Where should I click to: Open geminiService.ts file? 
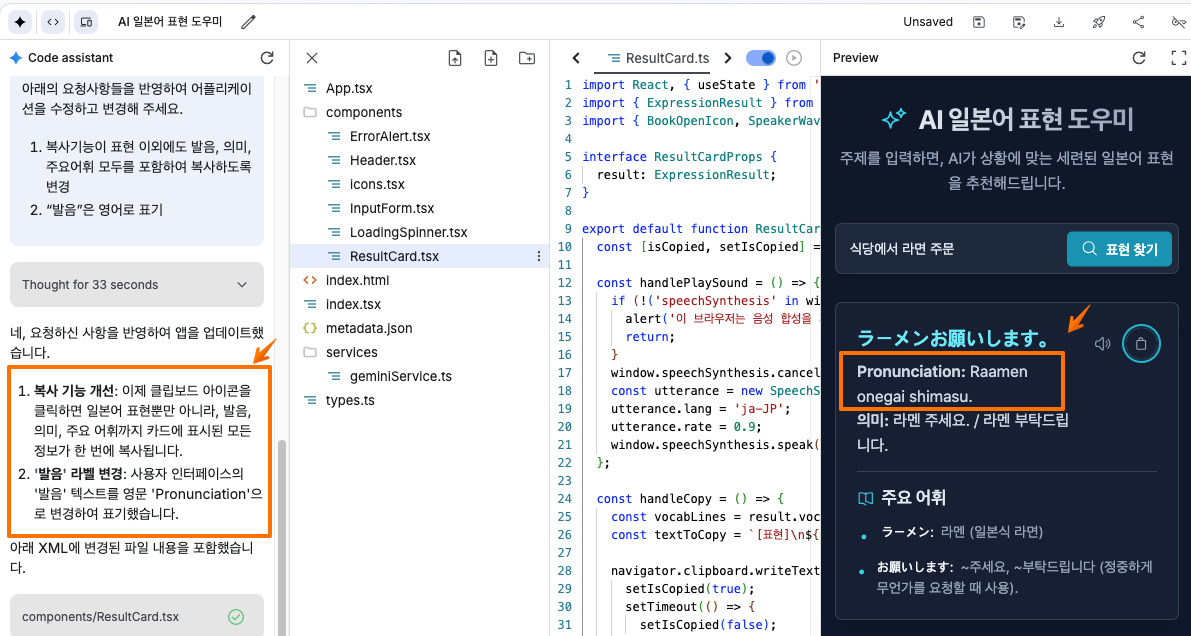tap(400, 376)
